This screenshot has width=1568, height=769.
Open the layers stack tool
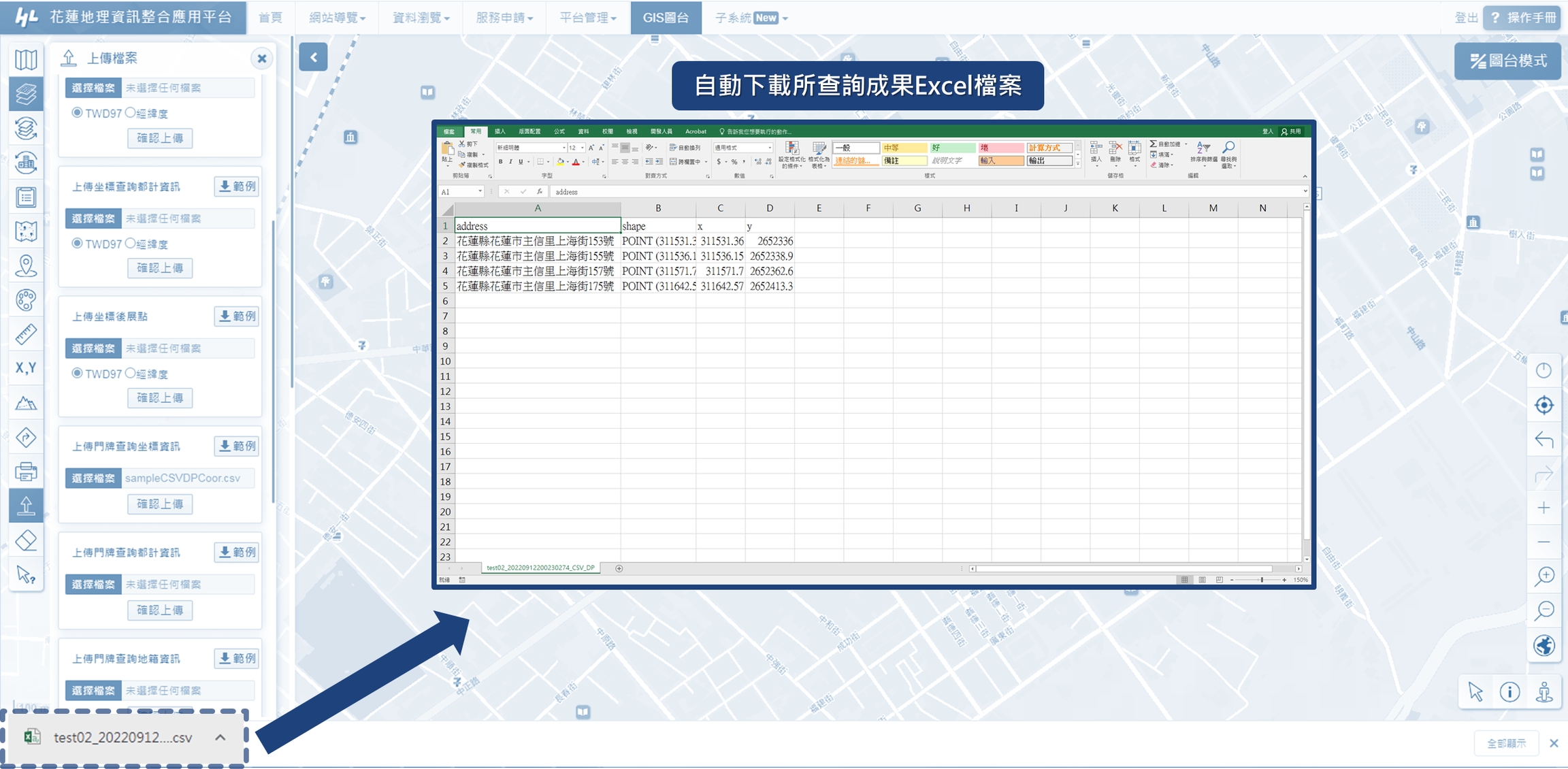(x=26, y=93)
